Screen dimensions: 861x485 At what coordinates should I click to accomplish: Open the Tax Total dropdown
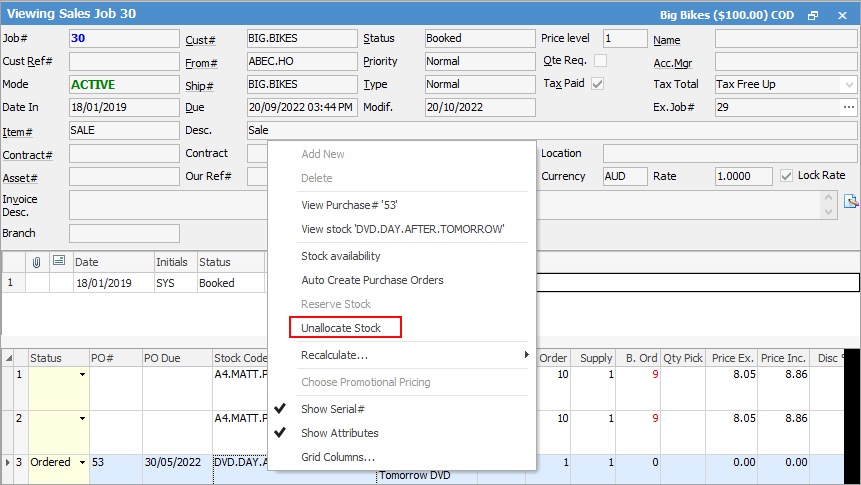[849, 85]
